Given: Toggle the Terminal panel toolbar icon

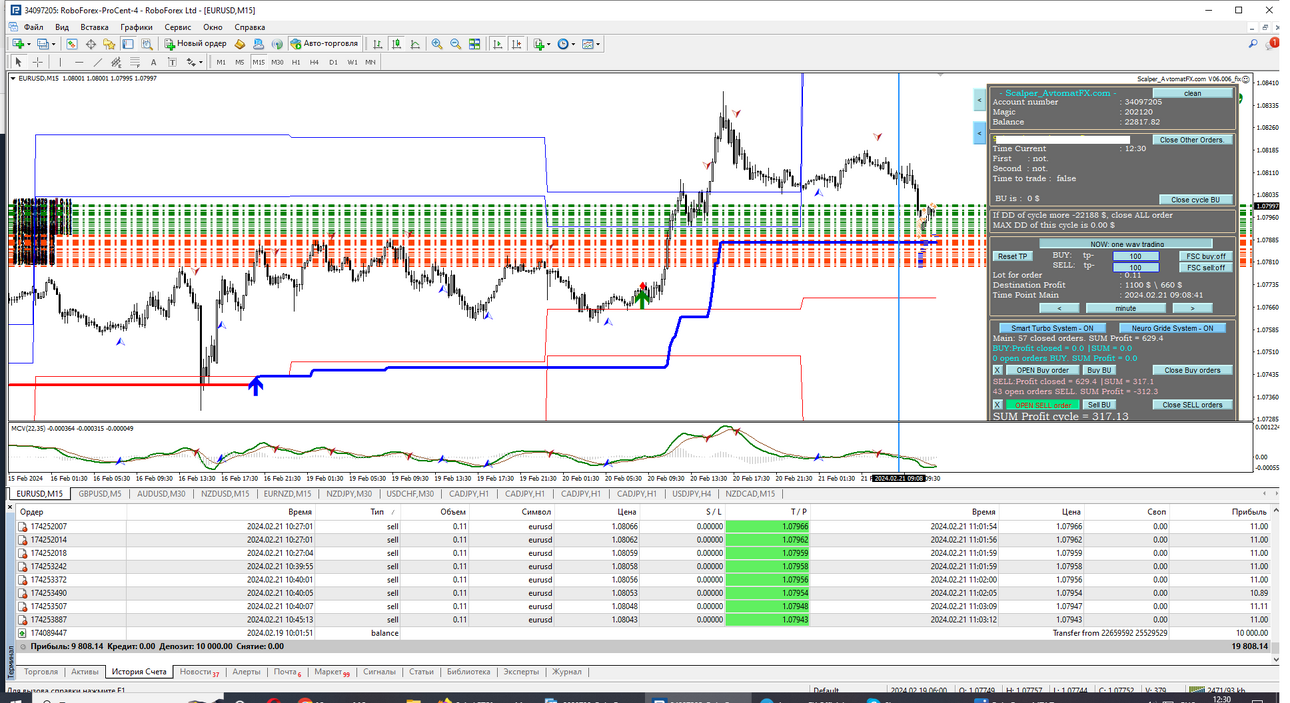Looking at the screenshot, I should tap(128, 44).
